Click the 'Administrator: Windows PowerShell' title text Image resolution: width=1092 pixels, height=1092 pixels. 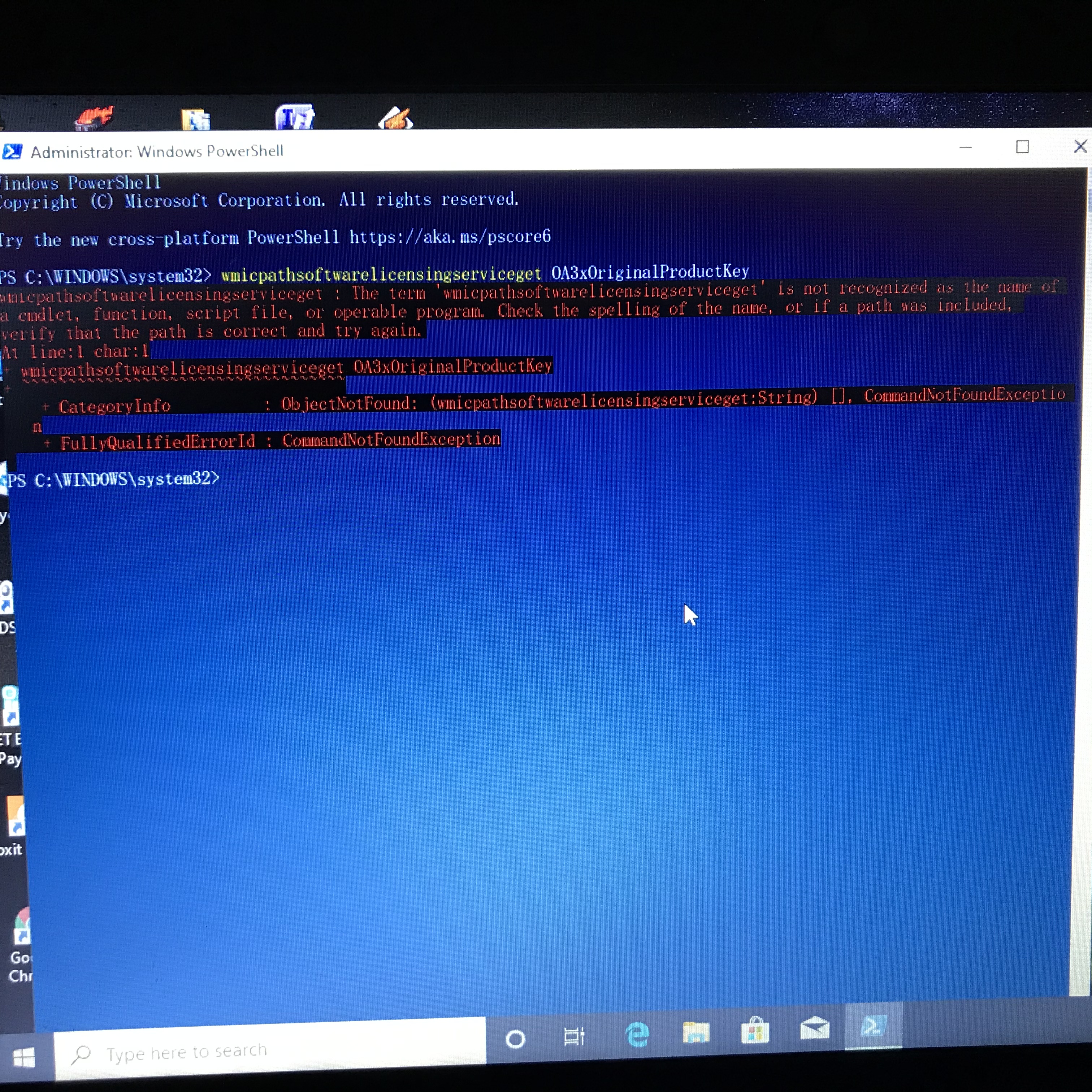click(x=157, y=151)
